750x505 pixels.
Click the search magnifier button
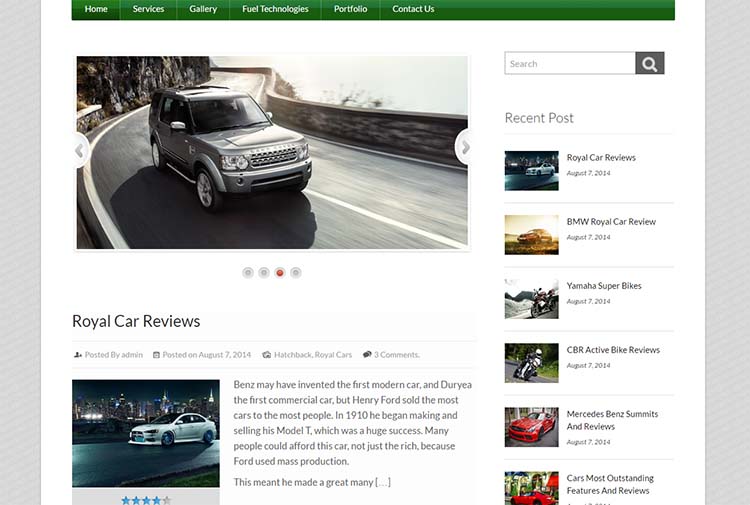tap(650, 63)
